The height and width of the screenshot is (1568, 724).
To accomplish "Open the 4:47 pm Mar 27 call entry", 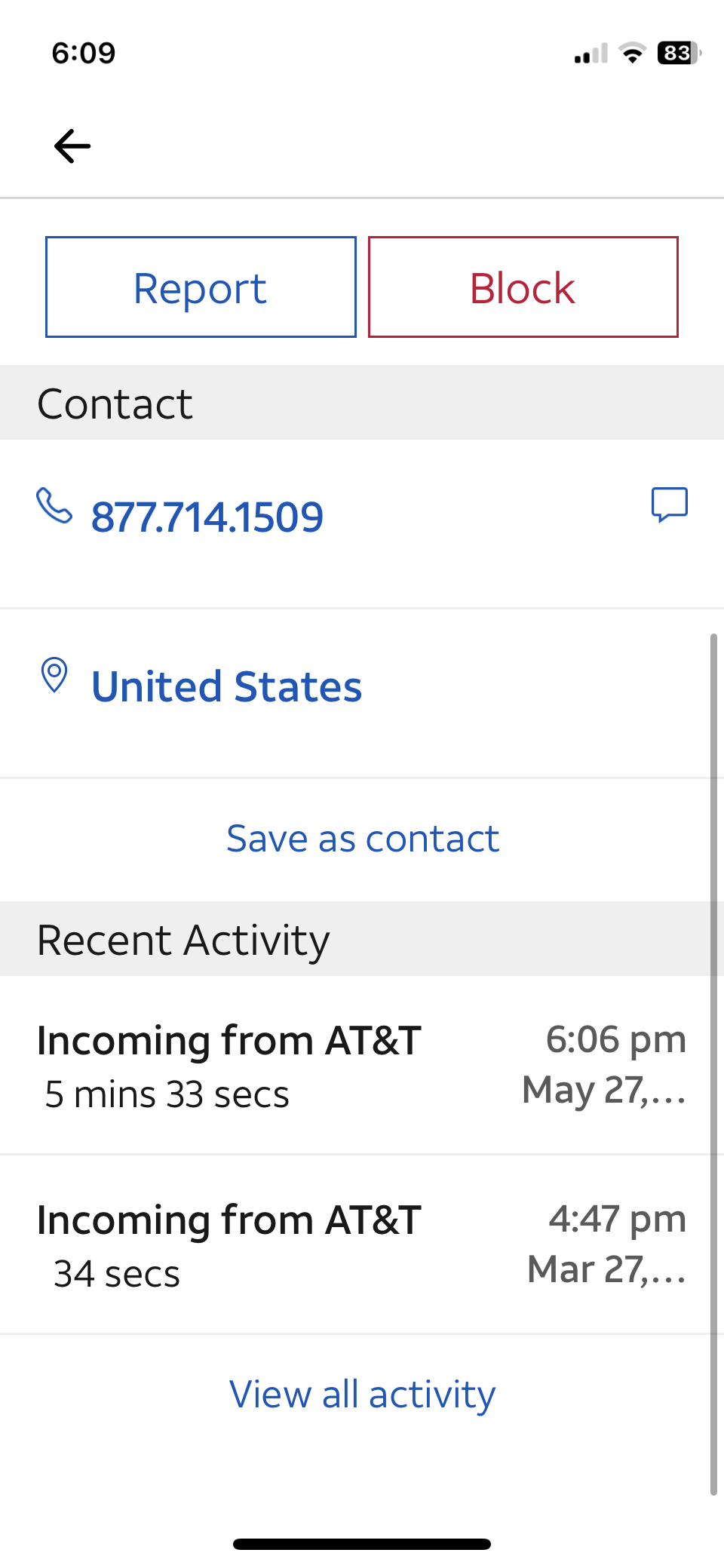I will point(362,1244).
